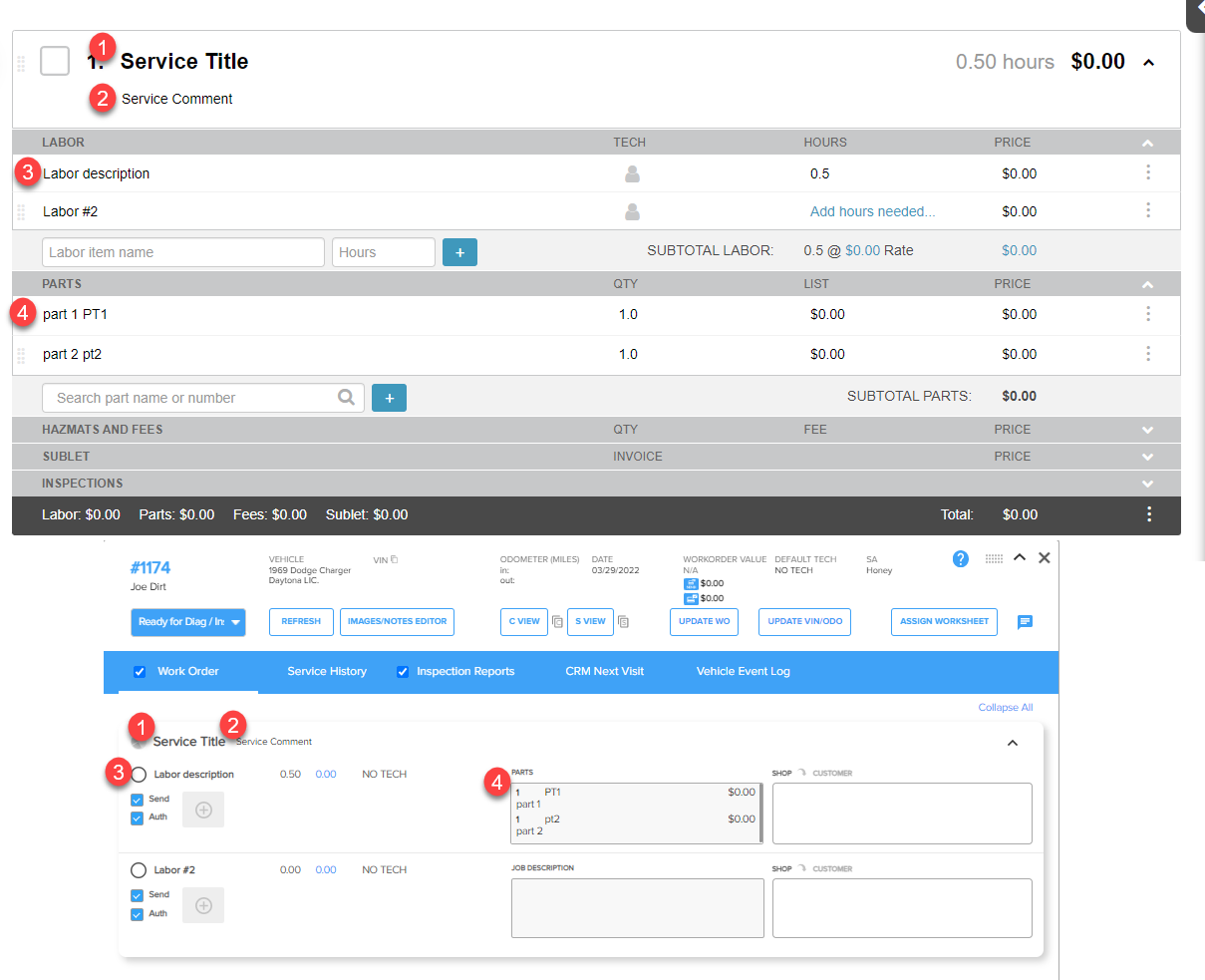Image resolution: width=1205 pixels, height=980 pixels.
Task: Click the JOB DESCRIPTION text box
Action: (638, 908)
